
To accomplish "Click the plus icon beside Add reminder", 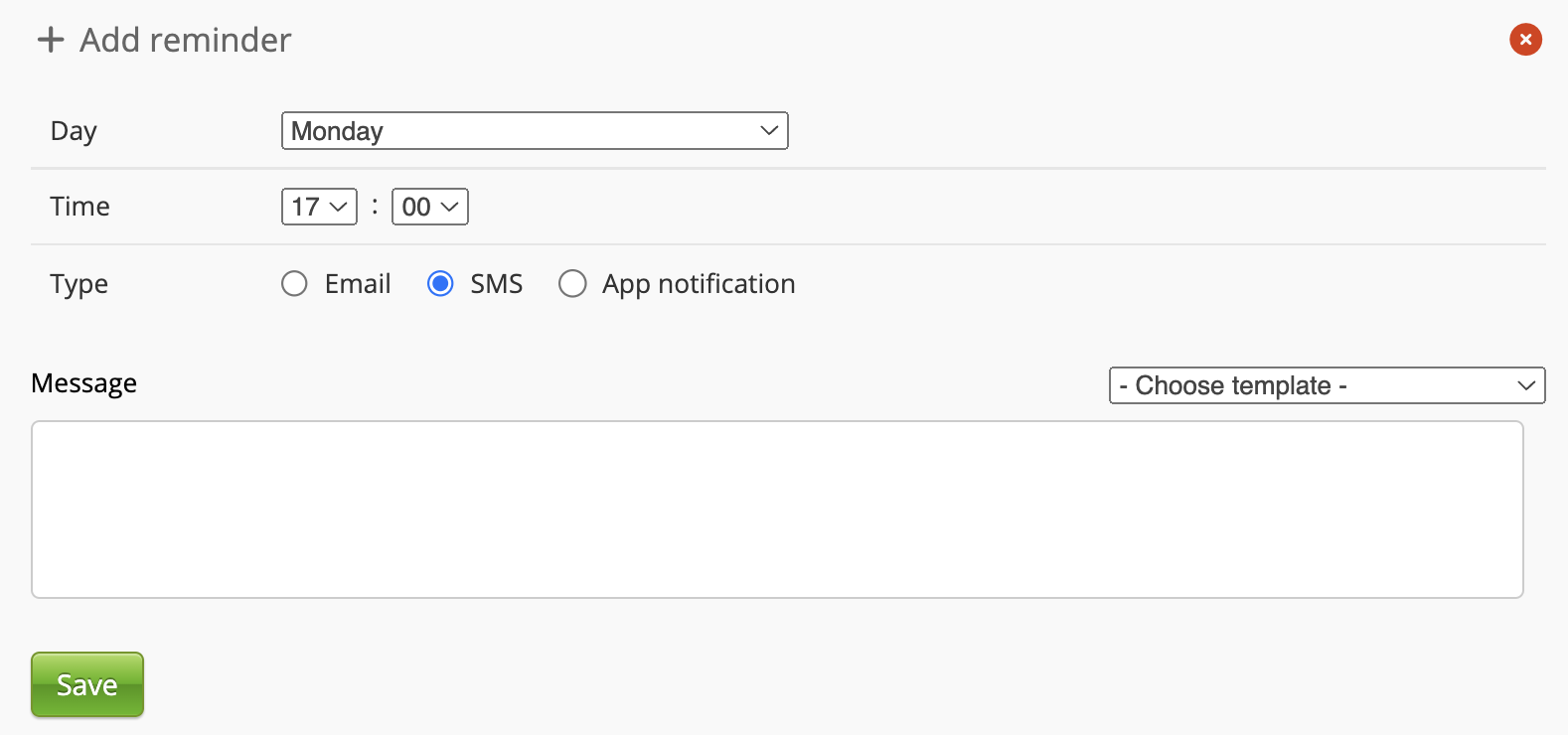I will click(51, 40).
